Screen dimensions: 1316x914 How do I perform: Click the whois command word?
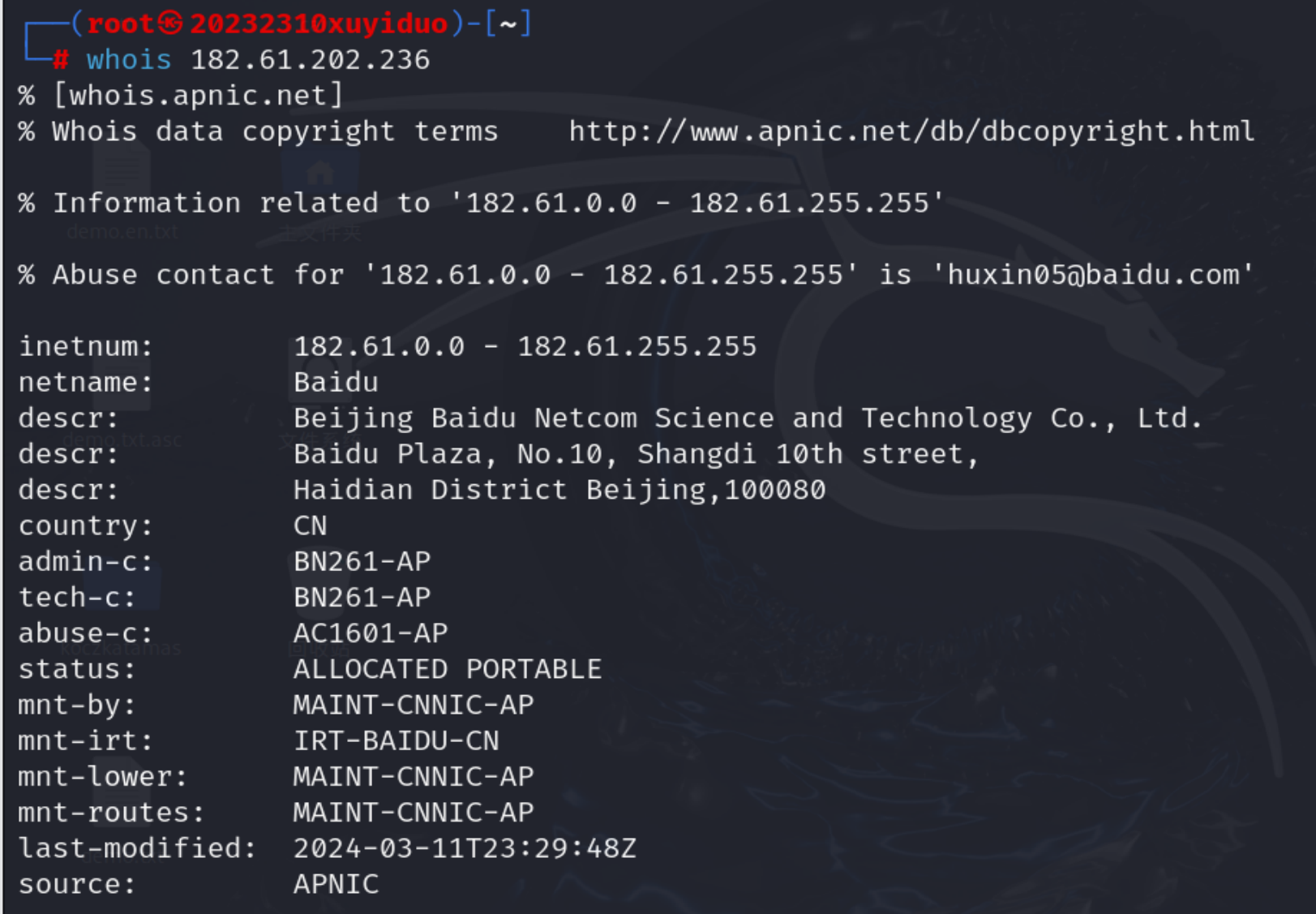point(129,60)
